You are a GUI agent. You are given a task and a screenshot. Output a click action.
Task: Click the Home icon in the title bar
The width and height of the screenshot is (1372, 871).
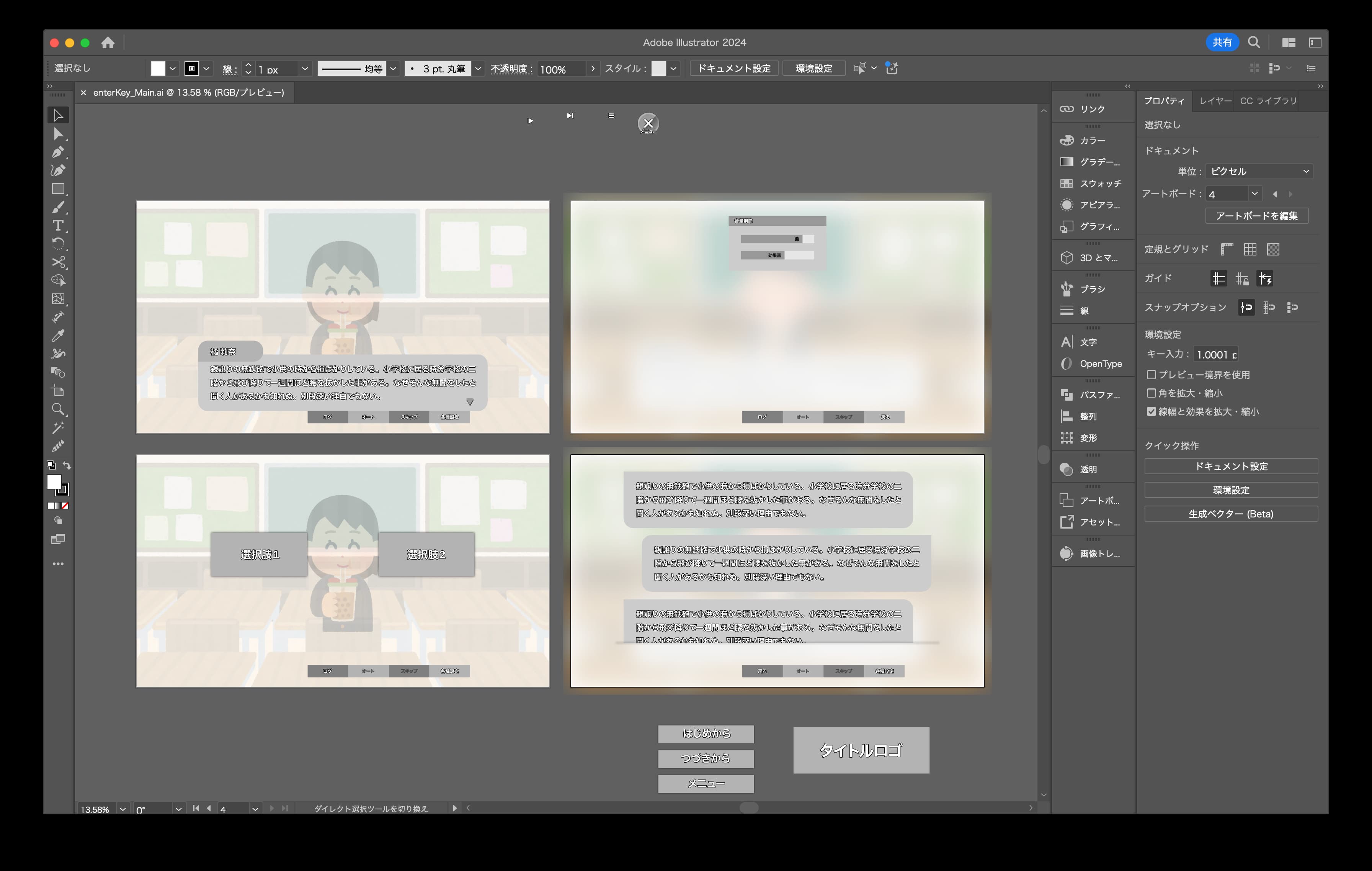point(108,43)
